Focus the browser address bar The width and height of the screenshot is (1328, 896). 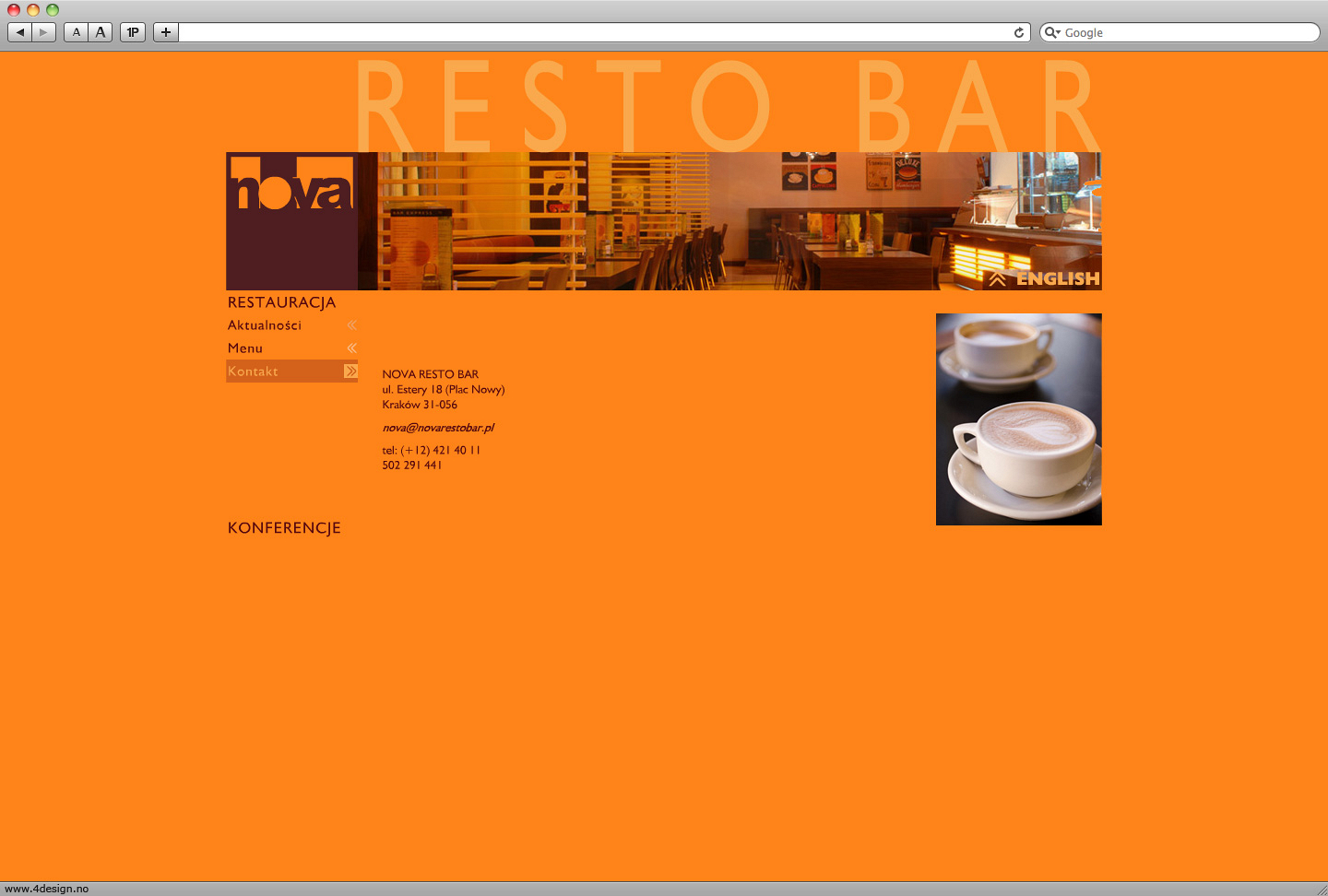click(595, 32)
